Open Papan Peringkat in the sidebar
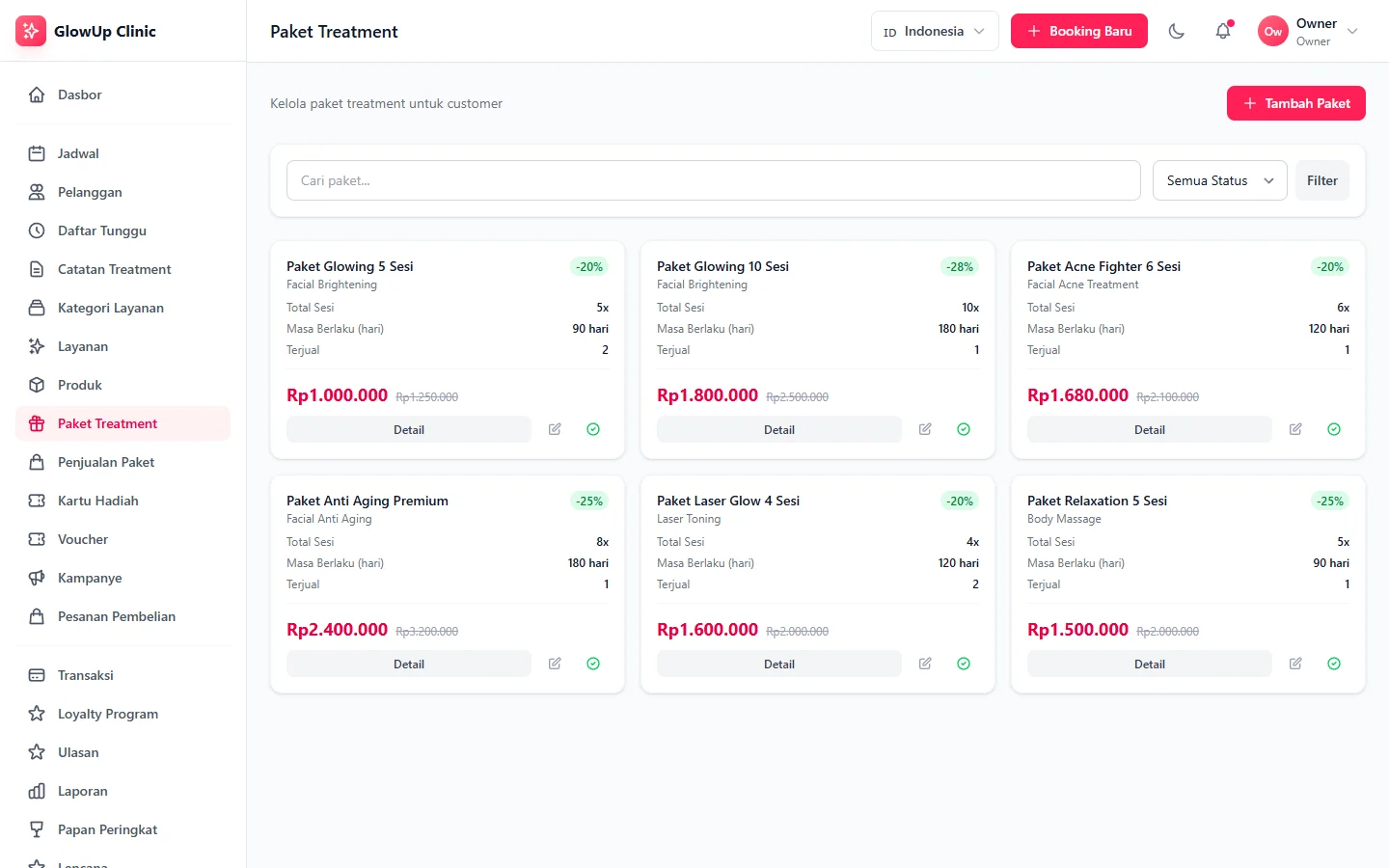The width and height of the screenshot is (1389, 868). tap(123, 829)
